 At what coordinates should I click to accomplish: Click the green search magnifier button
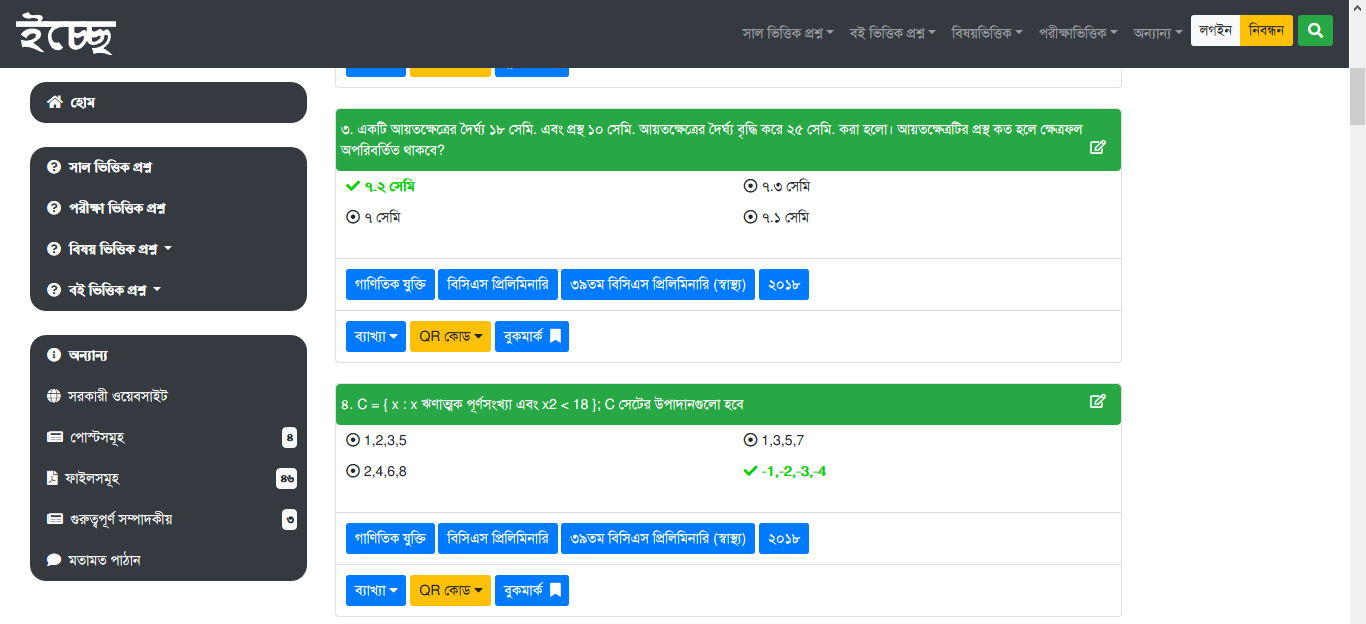tap(1315, 31)
